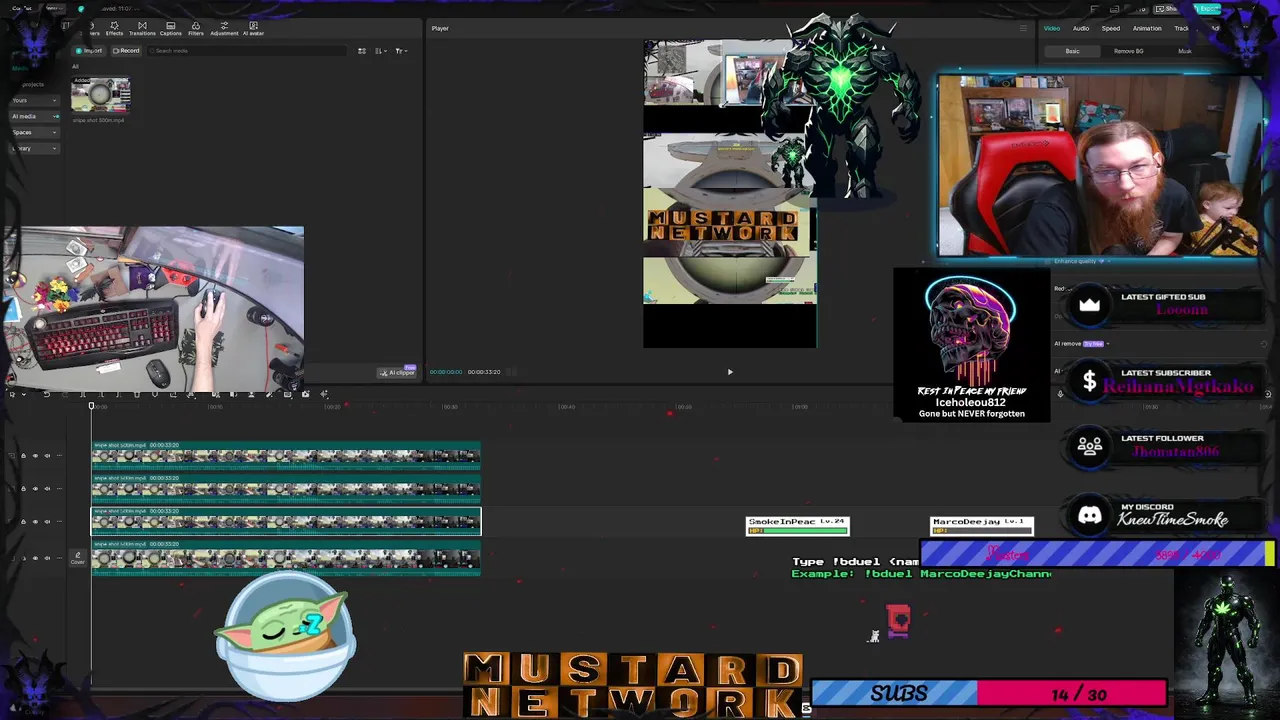Click the player preview video frame
The width and height of the screenshot is (1280, 720).
coord(730,195)
